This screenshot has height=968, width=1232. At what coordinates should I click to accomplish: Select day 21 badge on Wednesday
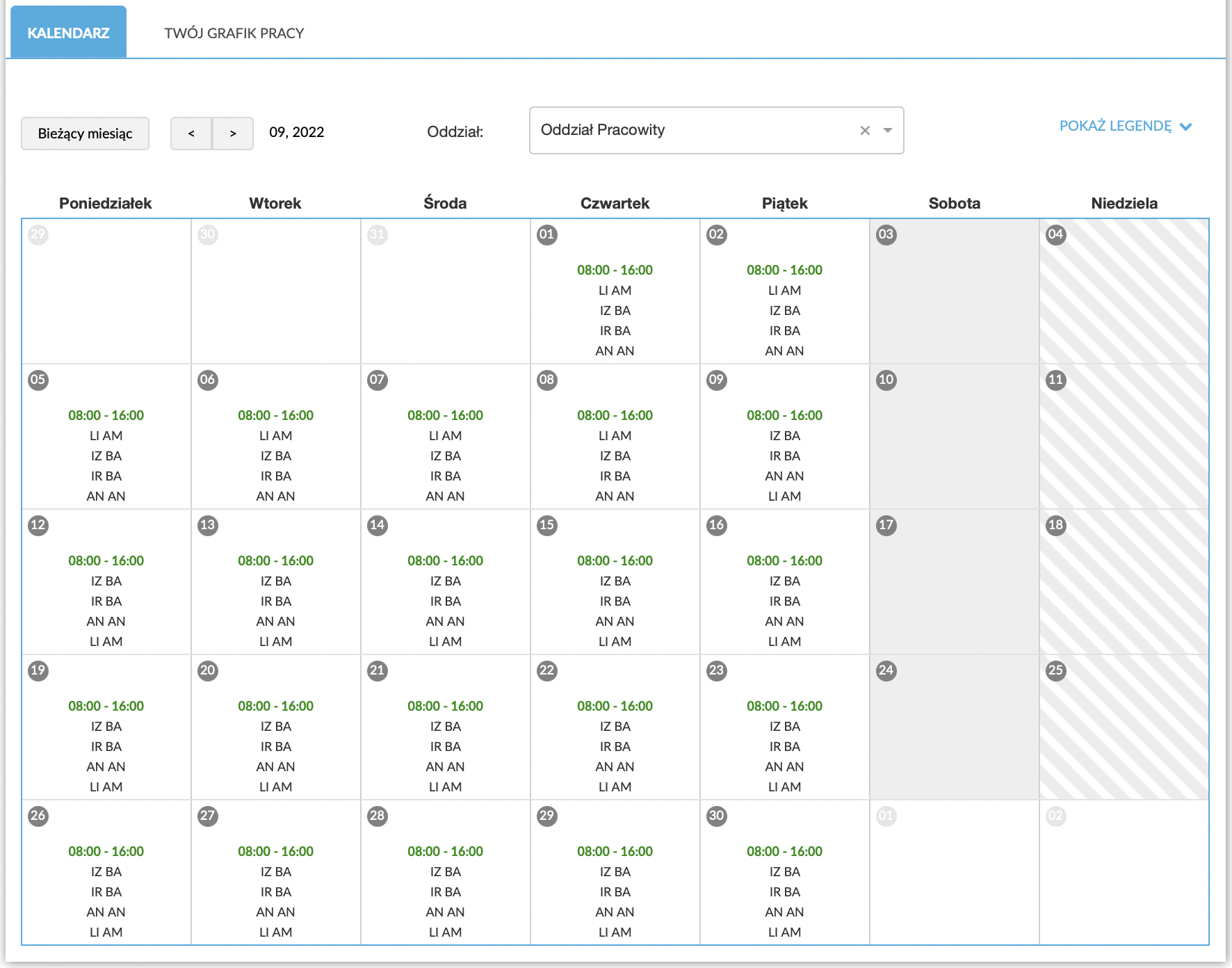coord(378,670)
